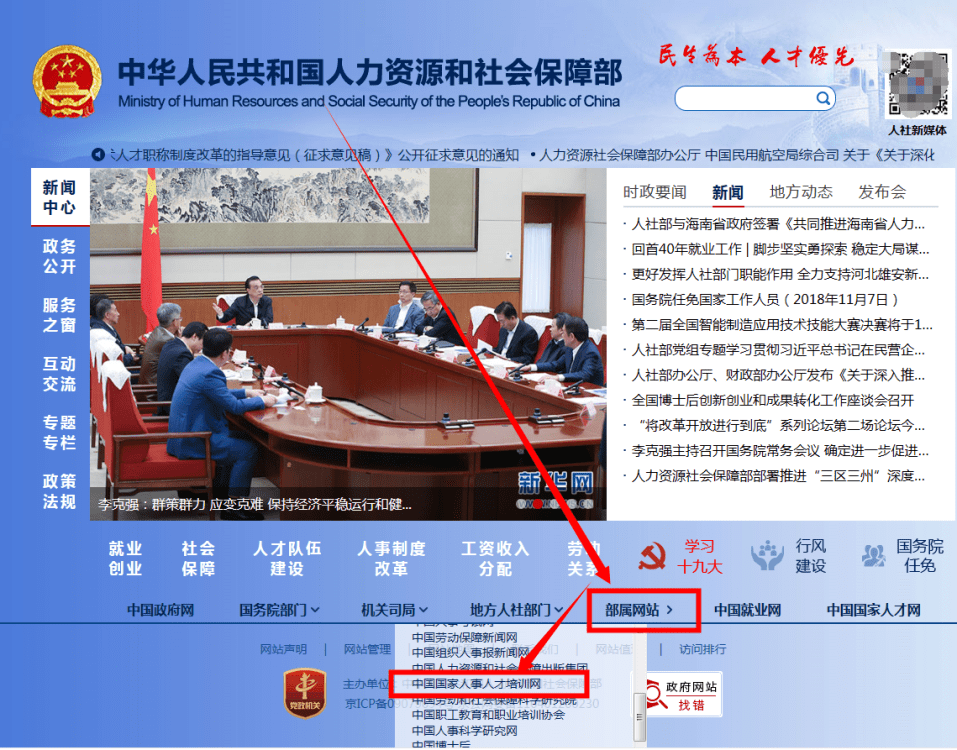Image resolution: width=957 pixels, height=750 pixels.
Task: Switch to the 地方动态 tab
Action: click(x=801, y=192)
